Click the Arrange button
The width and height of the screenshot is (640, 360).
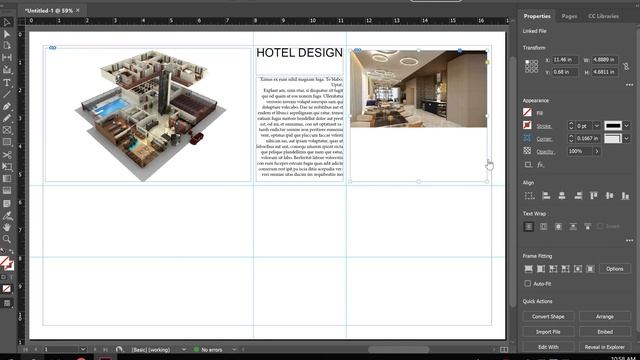pos(604,316)
